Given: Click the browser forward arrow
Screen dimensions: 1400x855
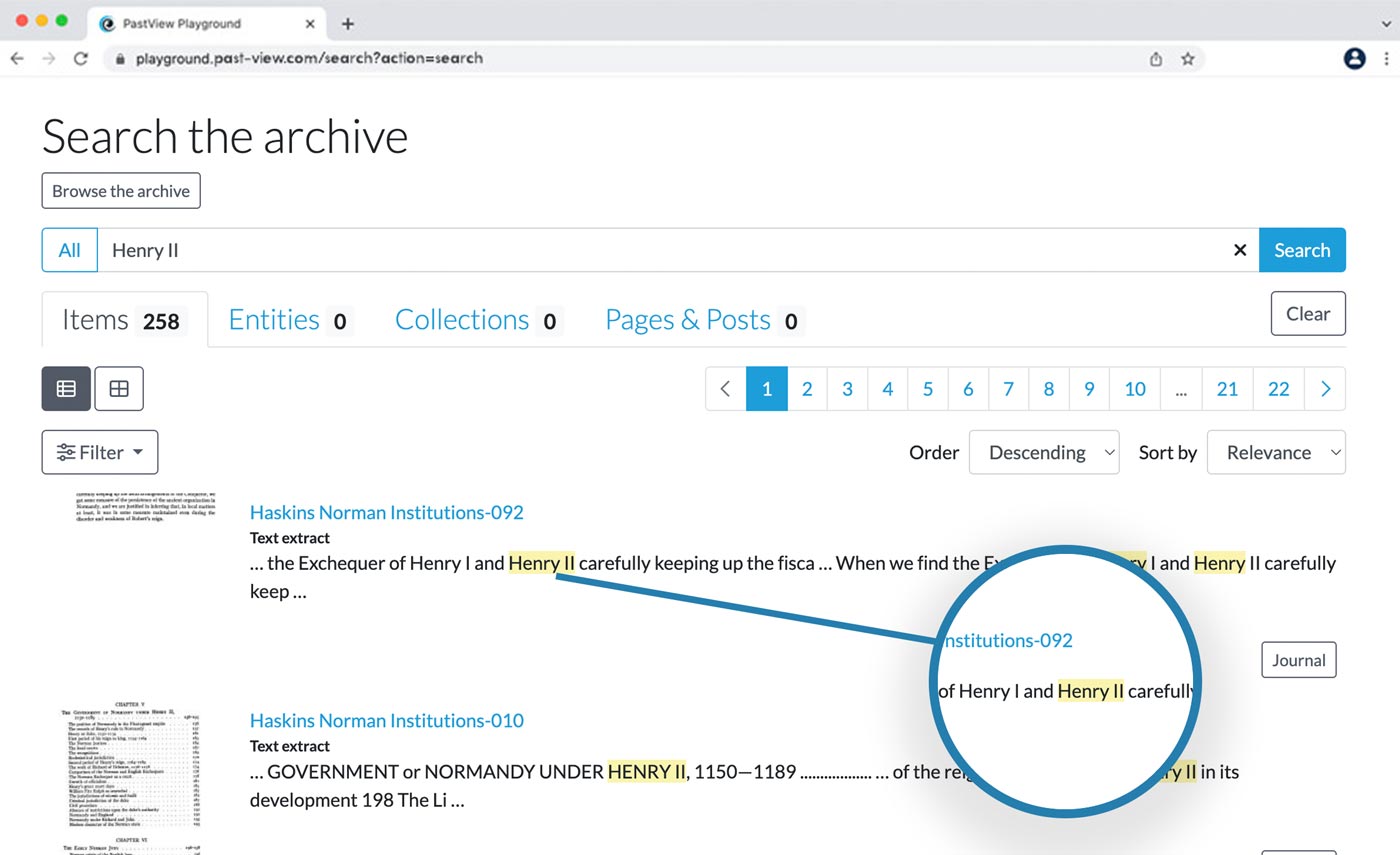Looking at the screenshot, I should [x=49, y=58].
